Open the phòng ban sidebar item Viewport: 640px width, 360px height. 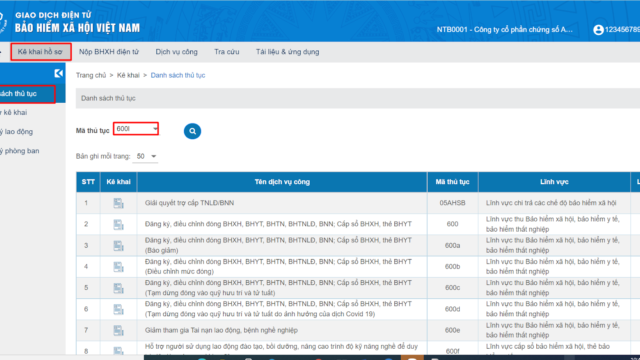click(x=20, y=151)
